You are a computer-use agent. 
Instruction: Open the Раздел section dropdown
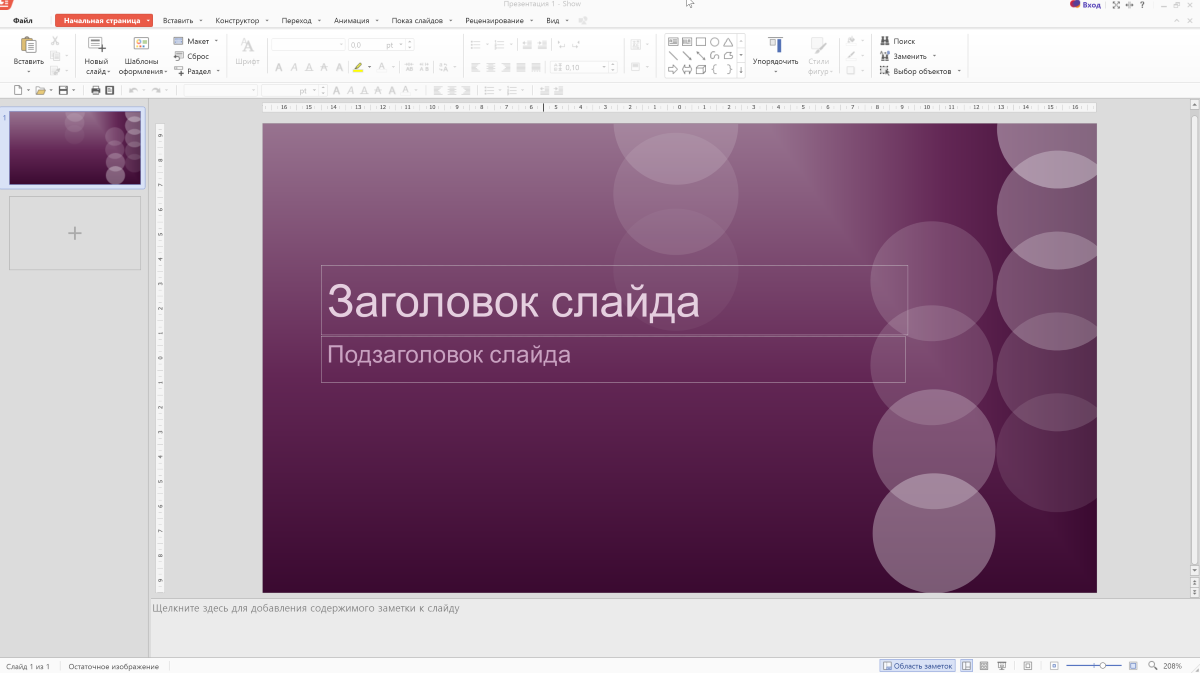click(216, 71)
